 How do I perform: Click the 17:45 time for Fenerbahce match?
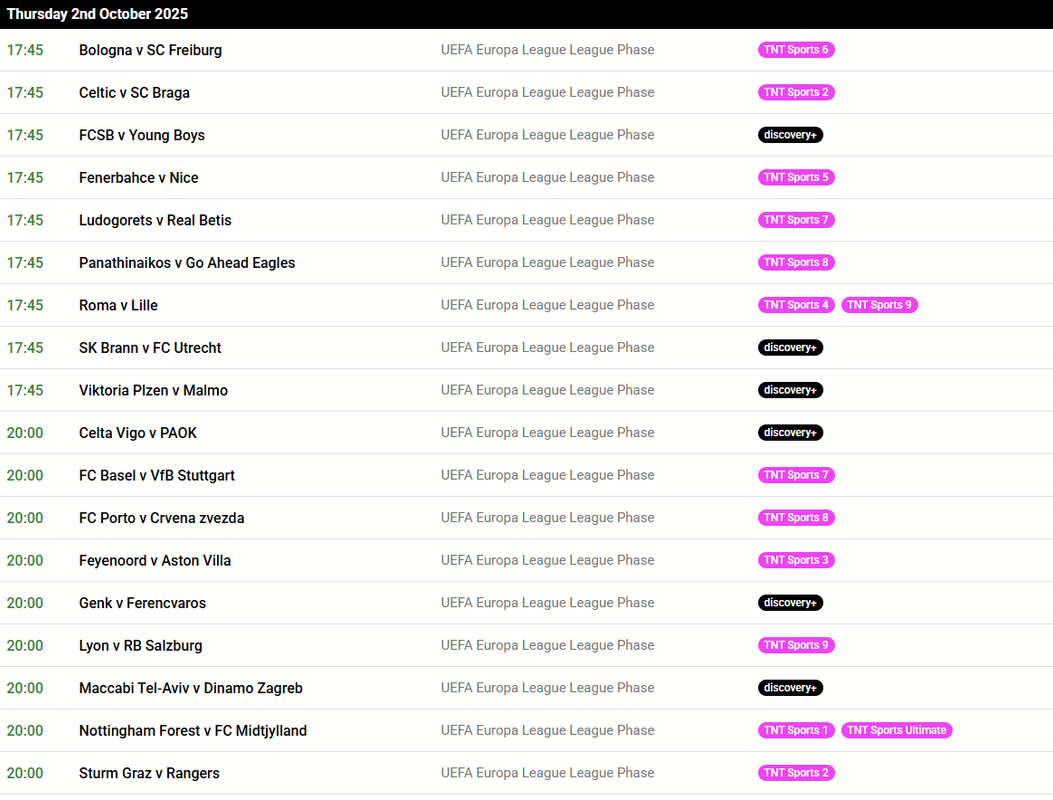click(x=25, y=178)
